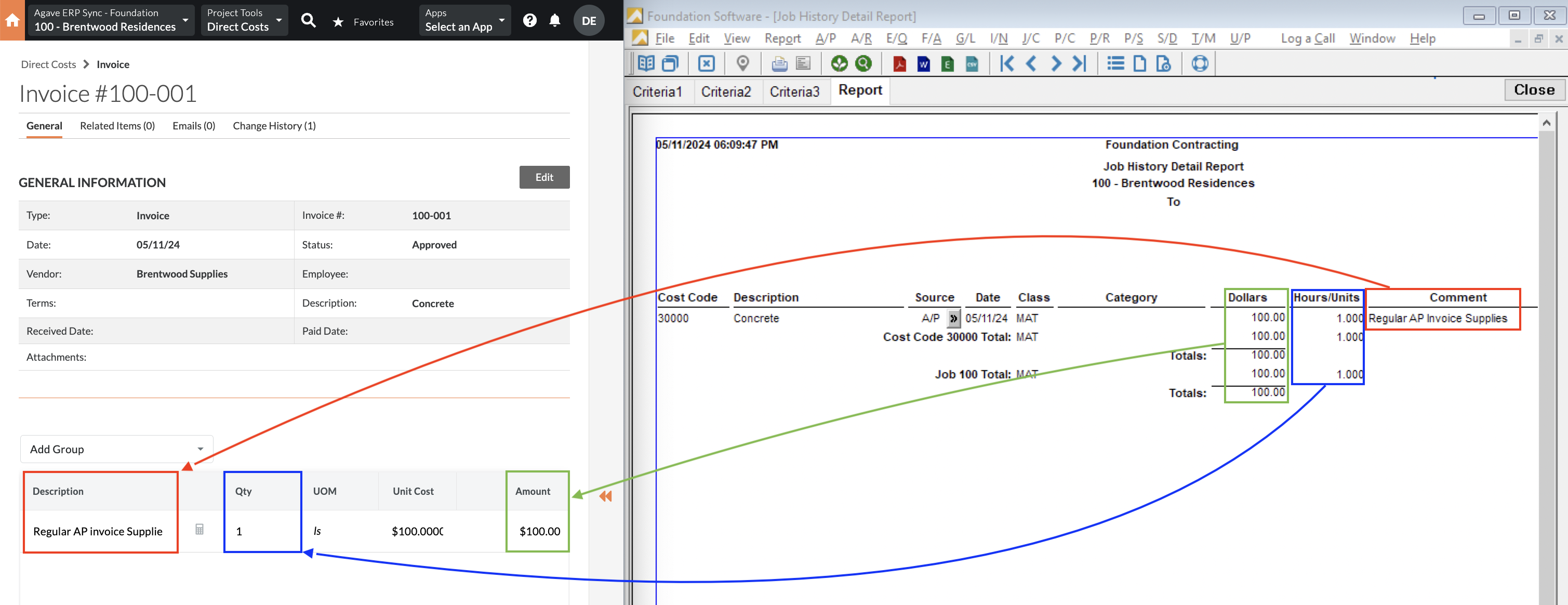This screenshot has width=1568, height=605.
Task: Open the Apps Select an App dropdown
Action: click(x=465, y=20)
